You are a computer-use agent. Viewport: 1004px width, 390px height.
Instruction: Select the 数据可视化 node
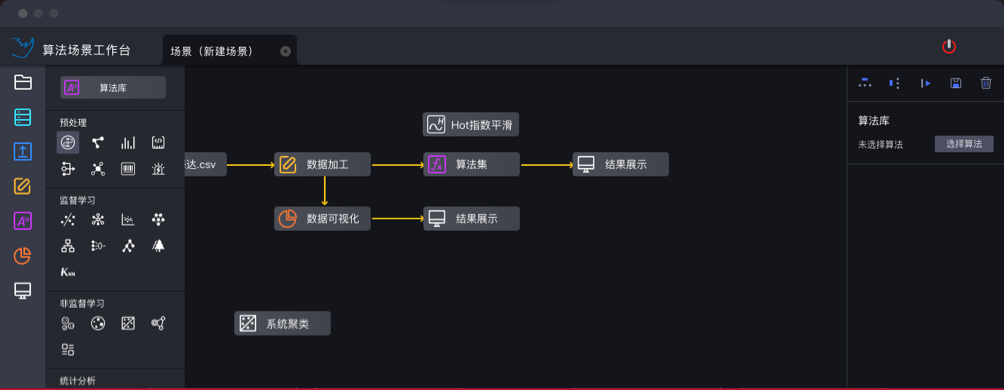(322, 219)
